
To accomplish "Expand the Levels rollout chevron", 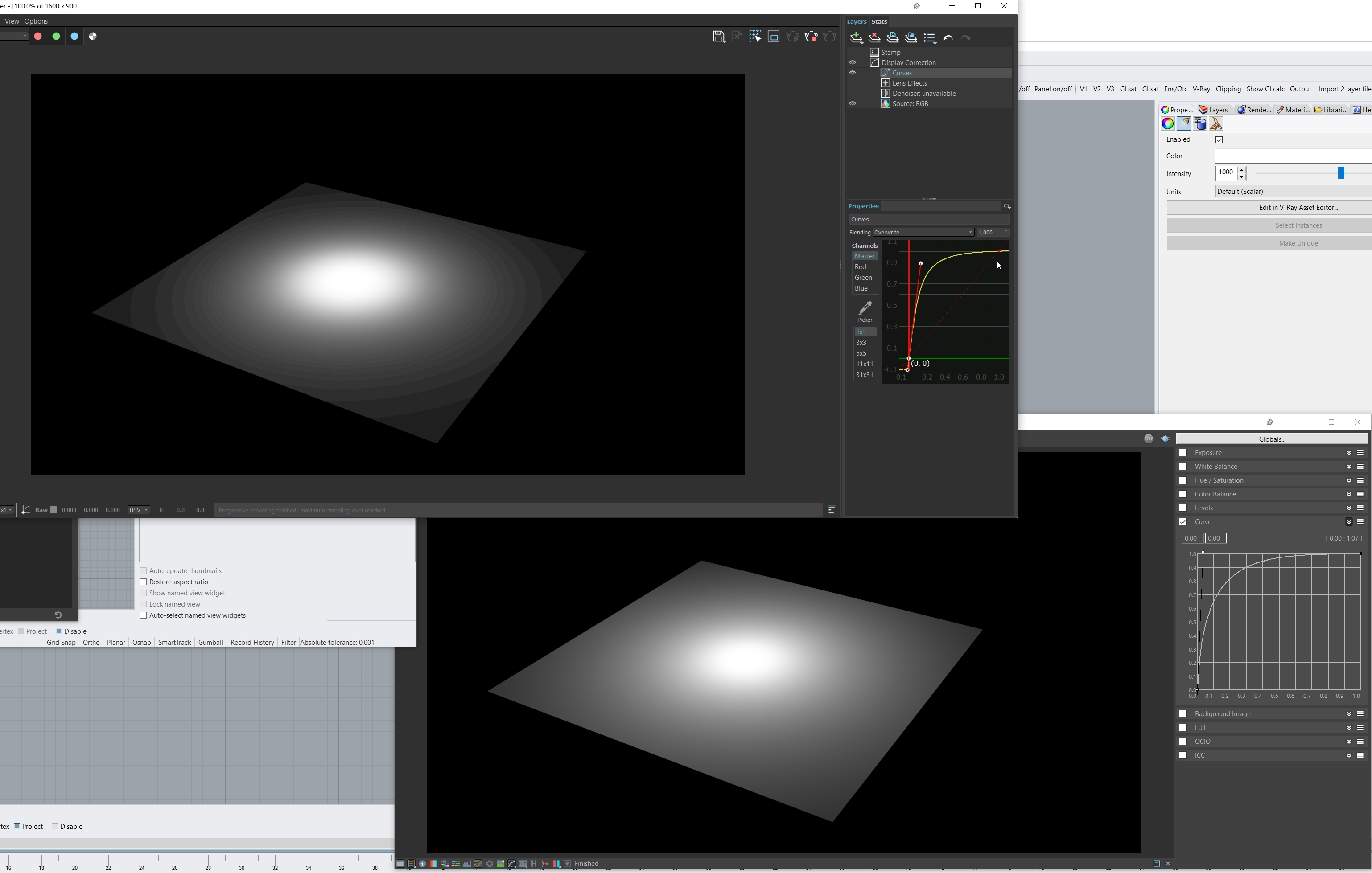I will click(1349, 508).
